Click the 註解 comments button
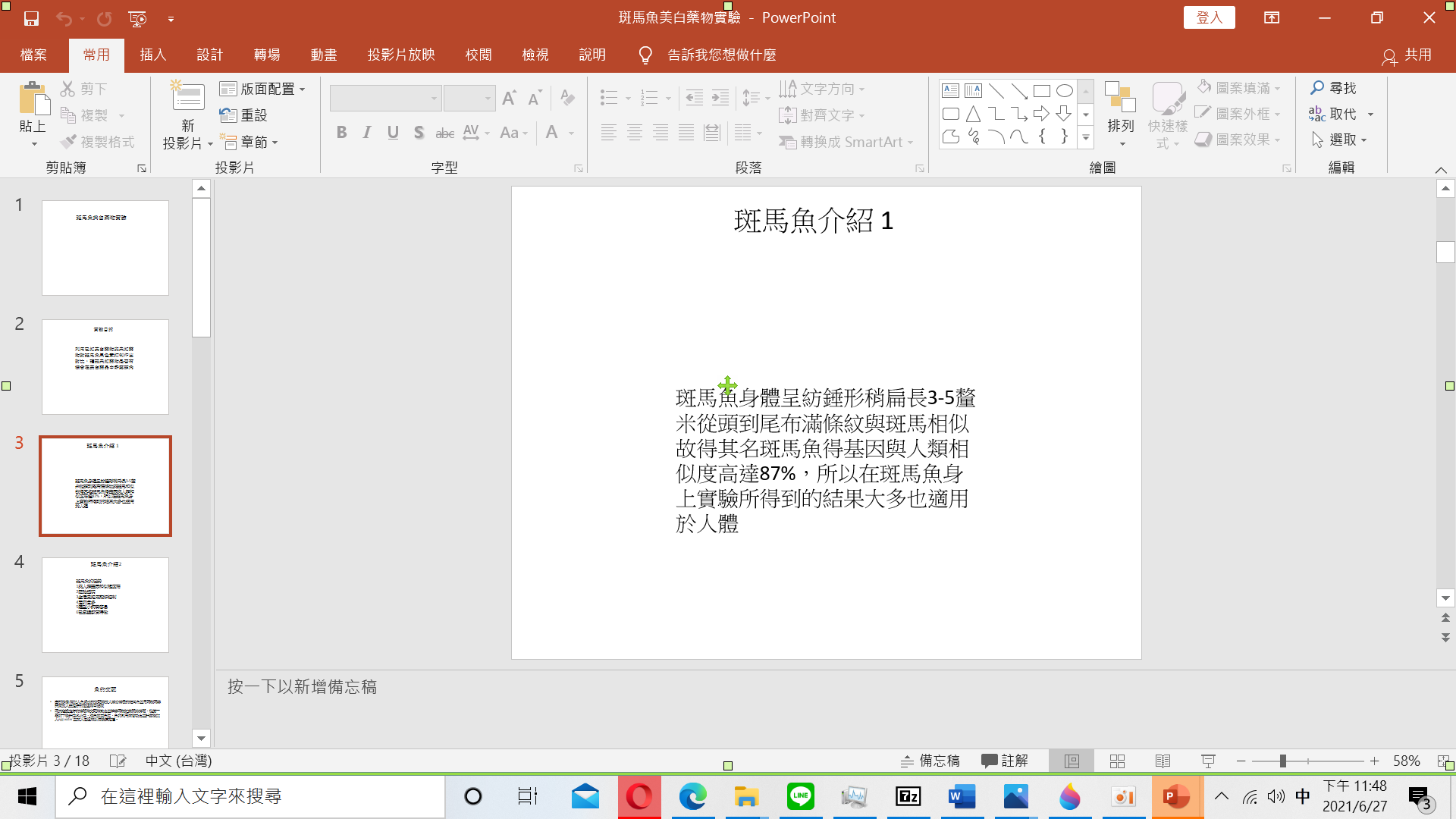The height and width of the screenshot is (819, 1456). pyautogui.click(x=1005, y=761)
